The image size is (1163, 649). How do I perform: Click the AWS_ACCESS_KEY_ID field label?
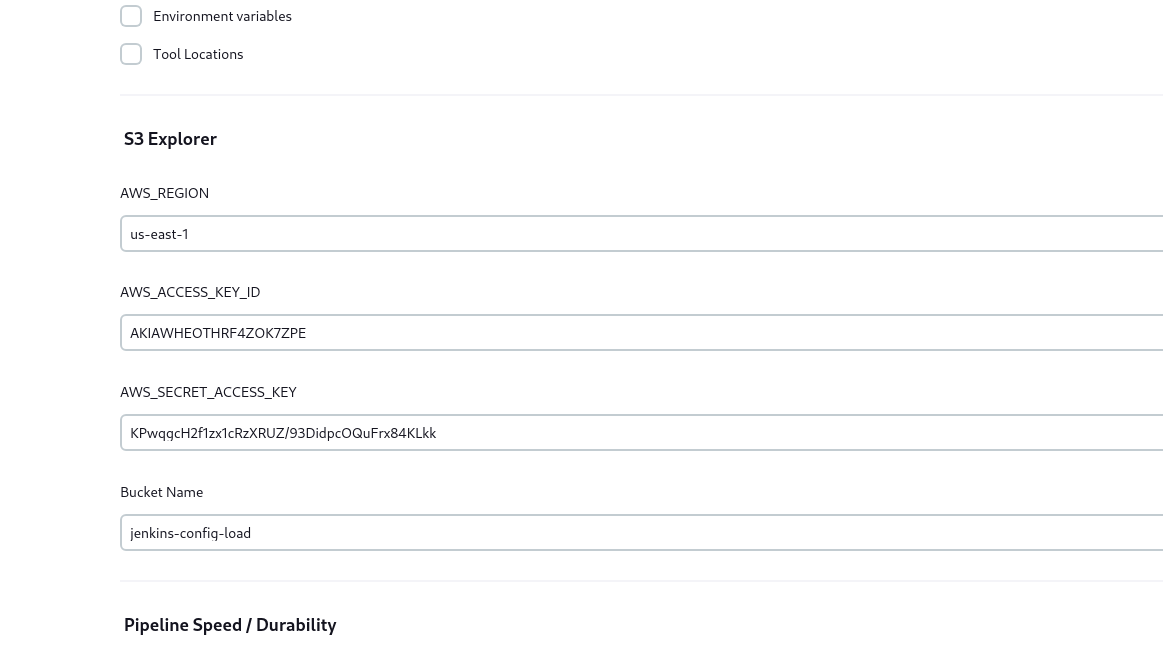(190, 292)
